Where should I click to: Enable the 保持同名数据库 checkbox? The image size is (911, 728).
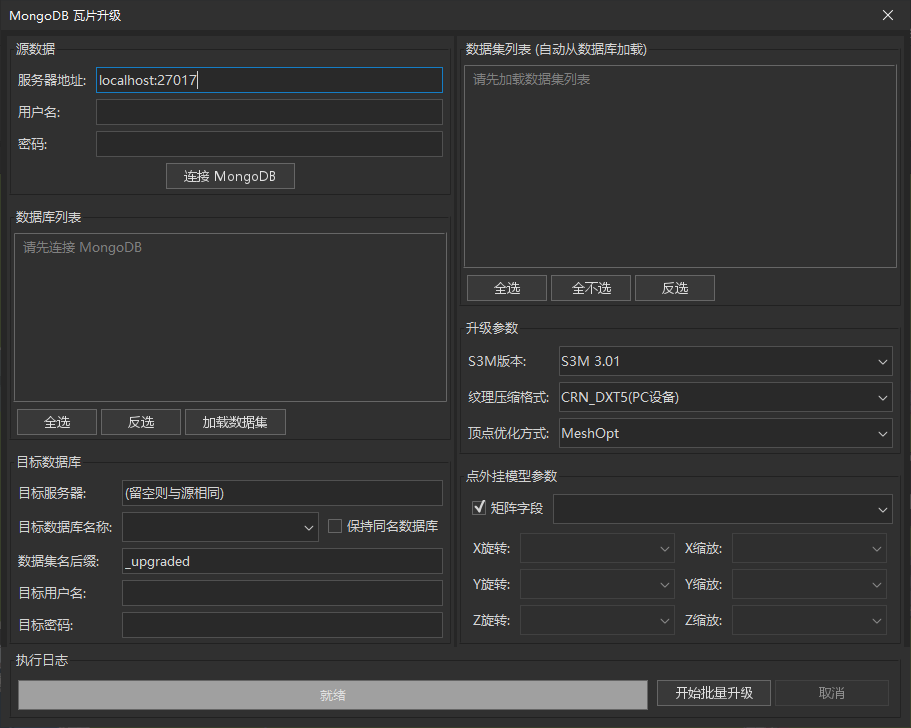point(335,526)
